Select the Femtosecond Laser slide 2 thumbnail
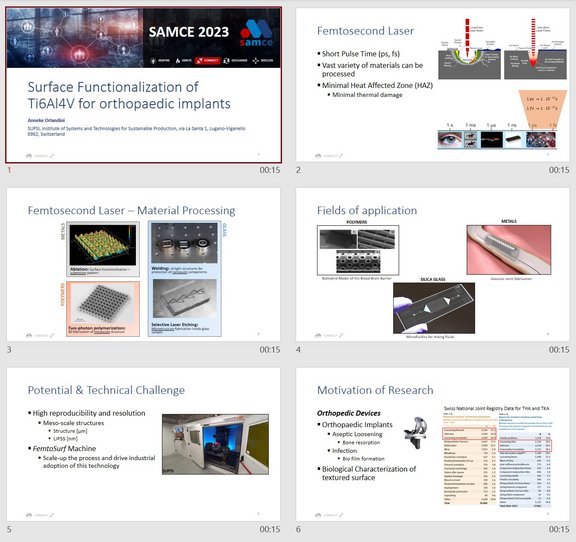 432,85
